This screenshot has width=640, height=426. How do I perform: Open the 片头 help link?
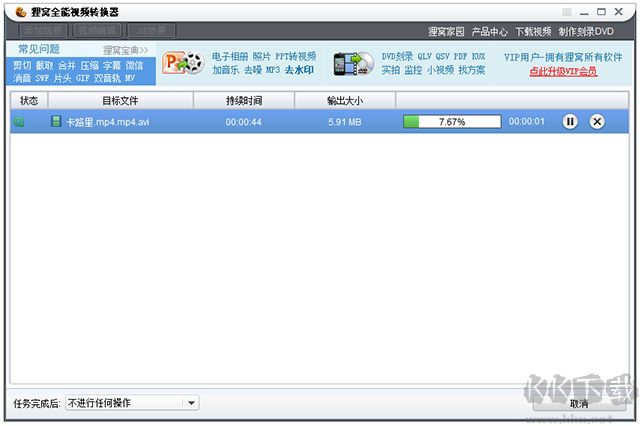point(62,78)
